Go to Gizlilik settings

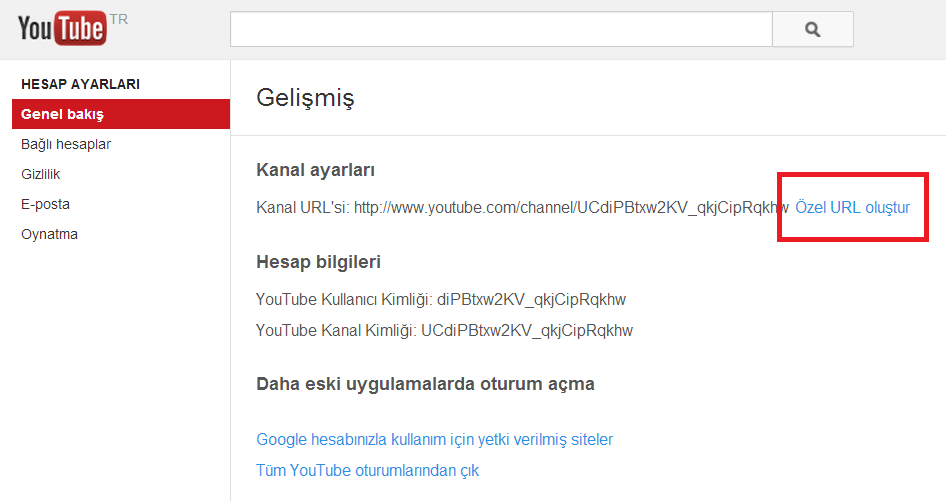click(41, 174)
